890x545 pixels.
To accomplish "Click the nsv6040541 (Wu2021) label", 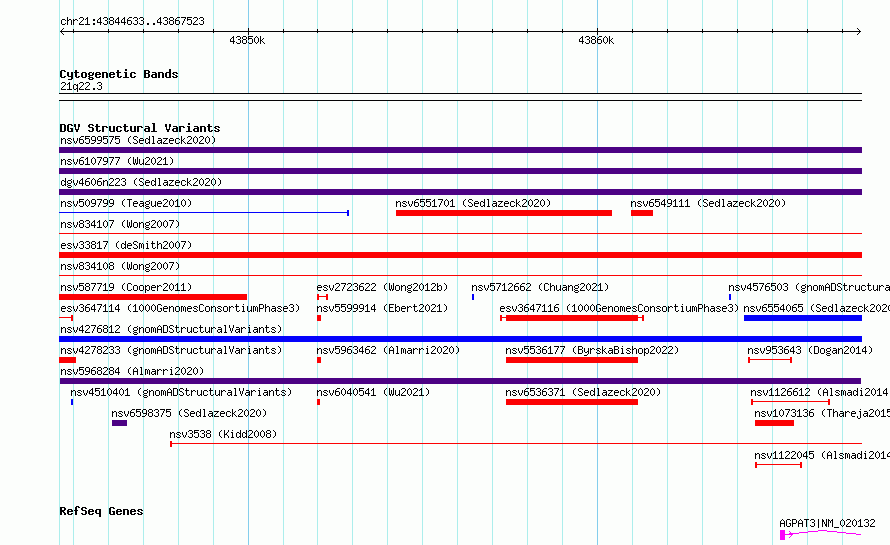I will [x=373, y=392].
